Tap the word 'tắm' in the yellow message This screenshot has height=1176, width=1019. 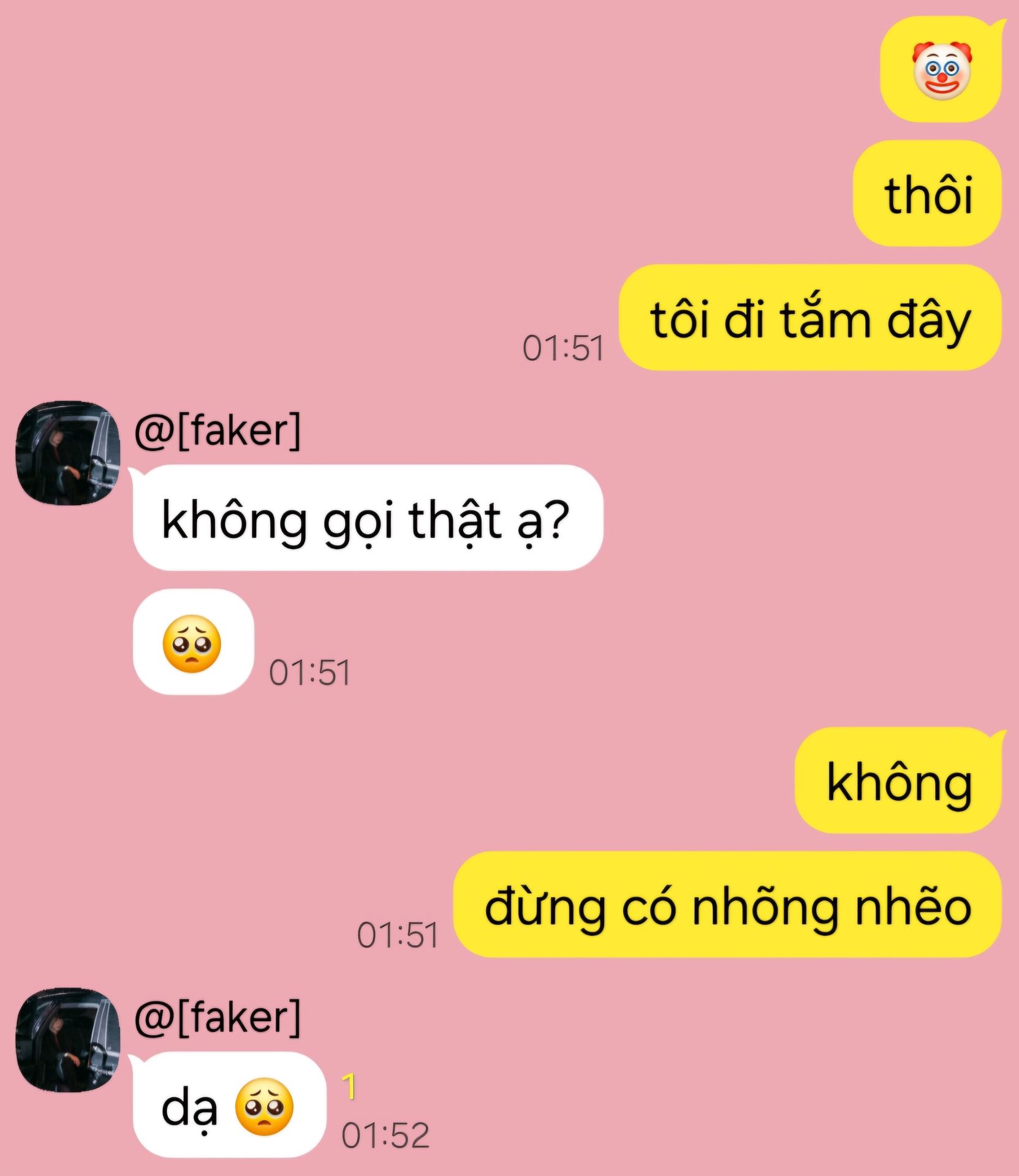[826, 318]
